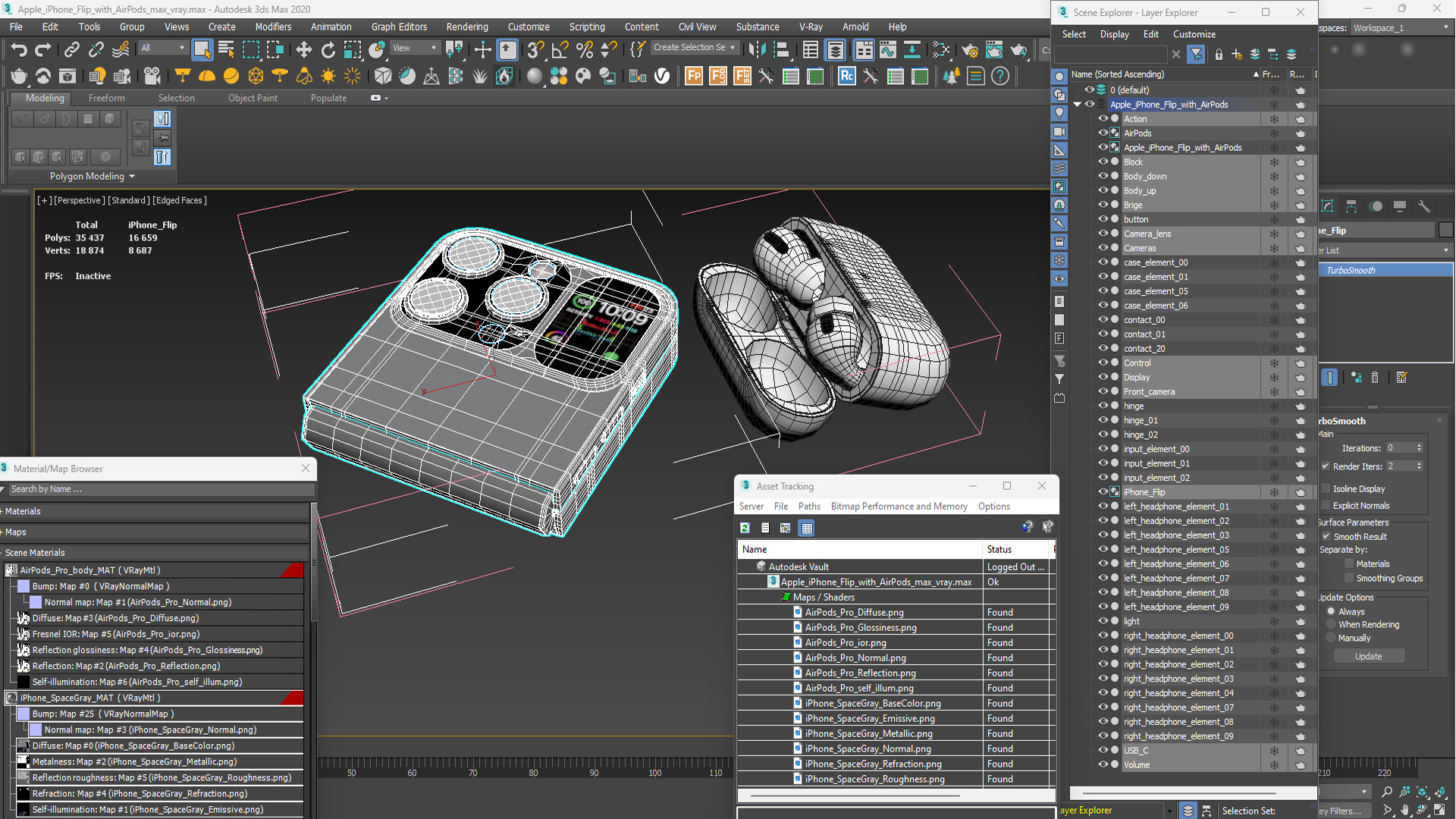Activate the Select Object tool
This screenshot has height=819, width=1456.
(x=202, y=50)
